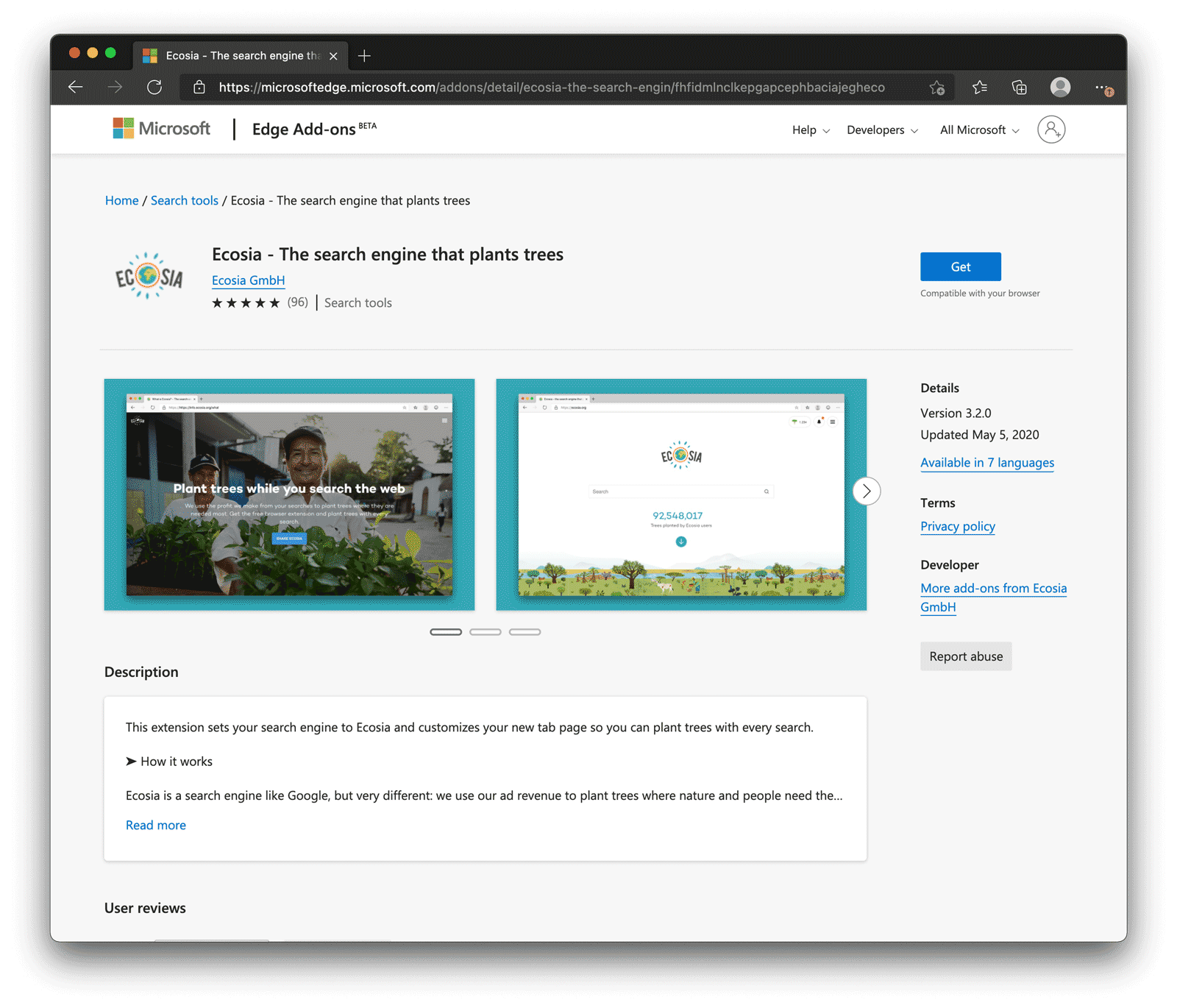Viewport: 1177px width, 1008px height.
Task: Click the How it works line
Action: (169, 762)
